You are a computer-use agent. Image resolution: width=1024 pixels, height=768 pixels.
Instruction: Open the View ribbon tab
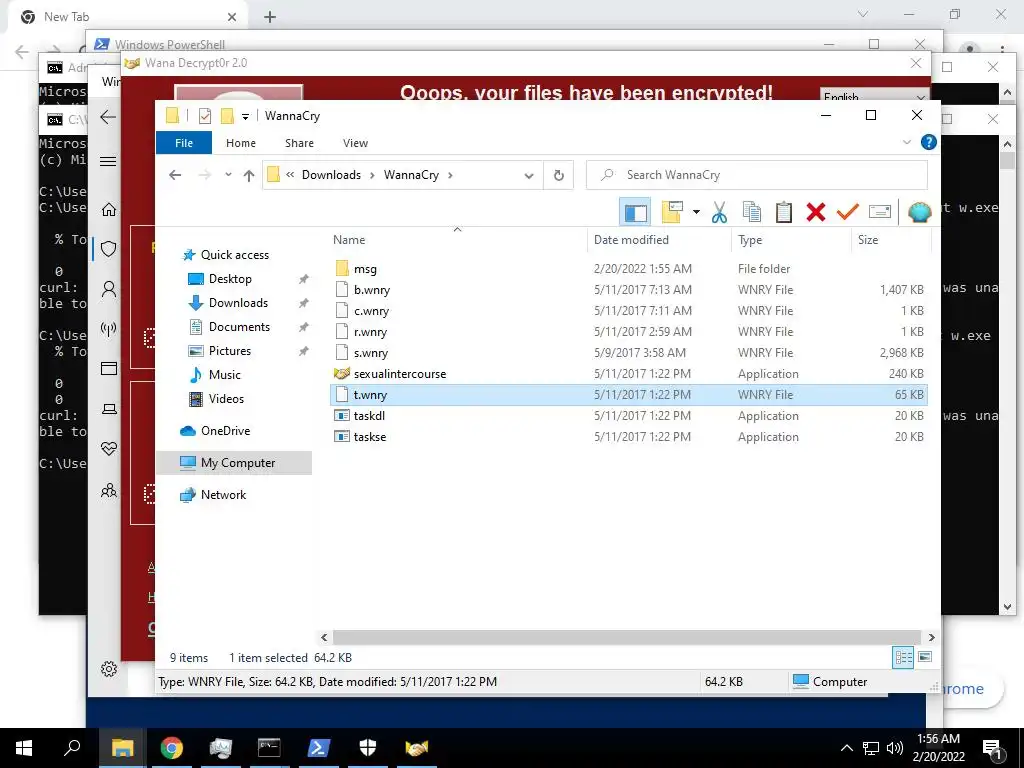355,143
